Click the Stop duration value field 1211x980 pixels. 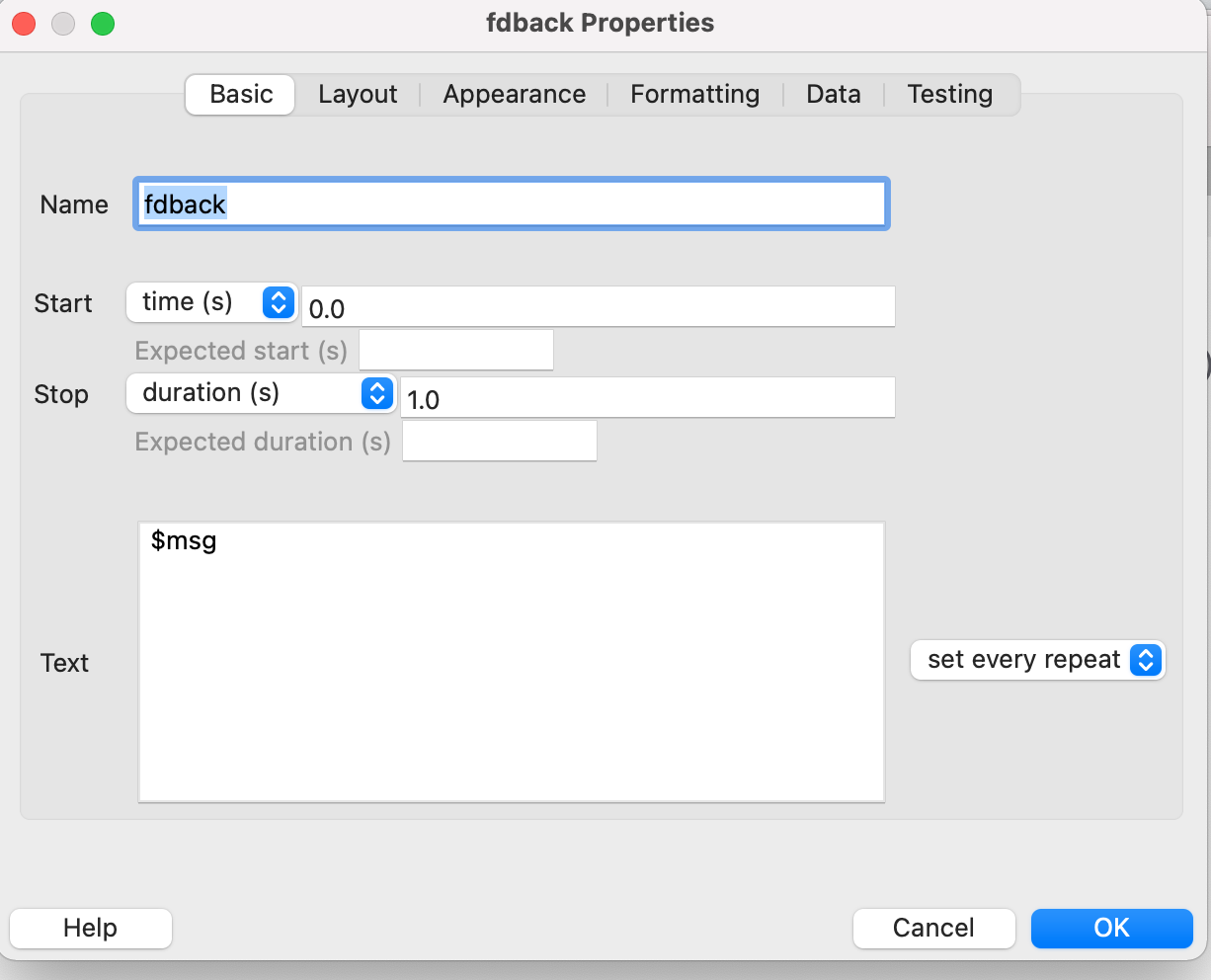(x=648, y=397)
